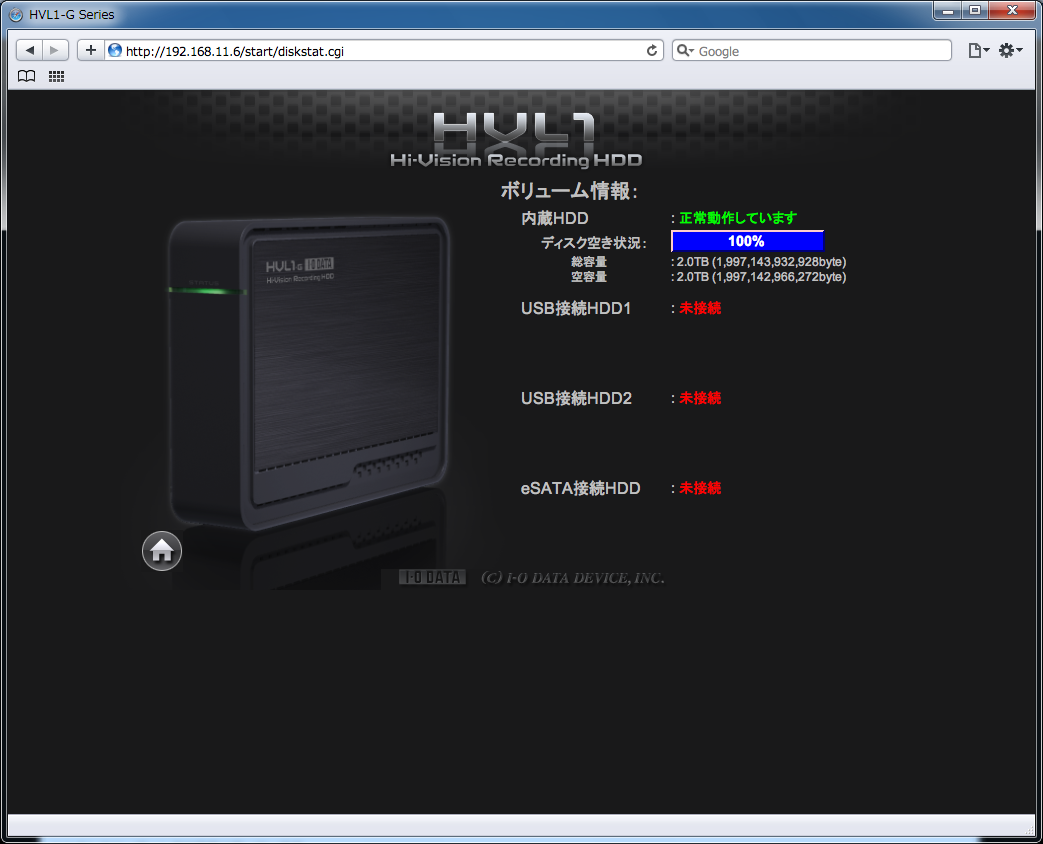Screen dimensions: 1043x844
Task: Minimize the HVL1-G Series window
Action: pyautogui.click(x=947, y=11)
